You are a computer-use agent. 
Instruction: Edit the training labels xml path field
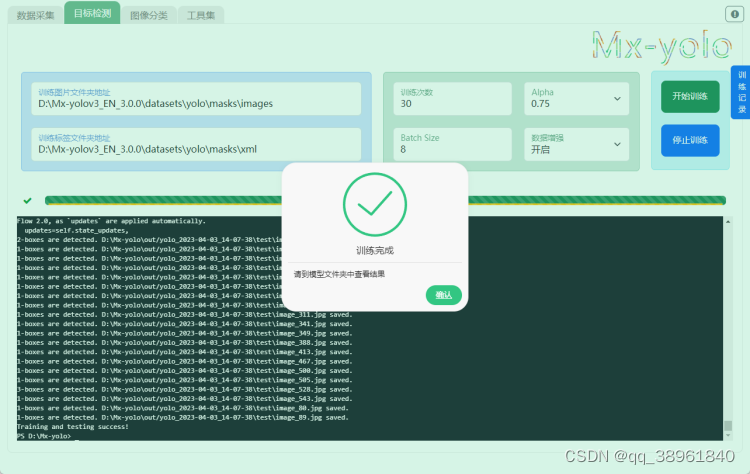[196, 144]
